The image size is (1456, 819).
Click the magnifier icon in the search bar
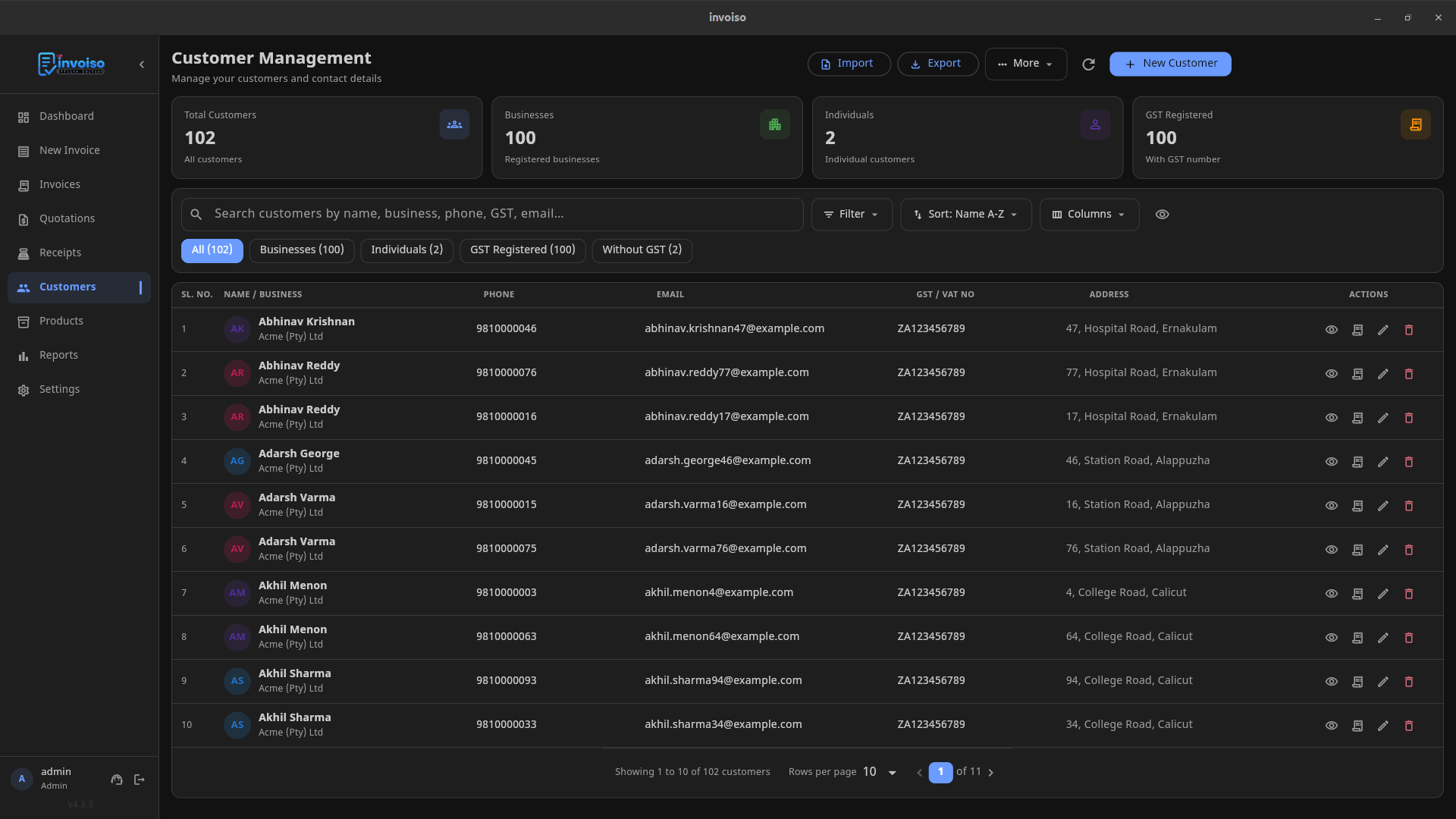[196, 215]
